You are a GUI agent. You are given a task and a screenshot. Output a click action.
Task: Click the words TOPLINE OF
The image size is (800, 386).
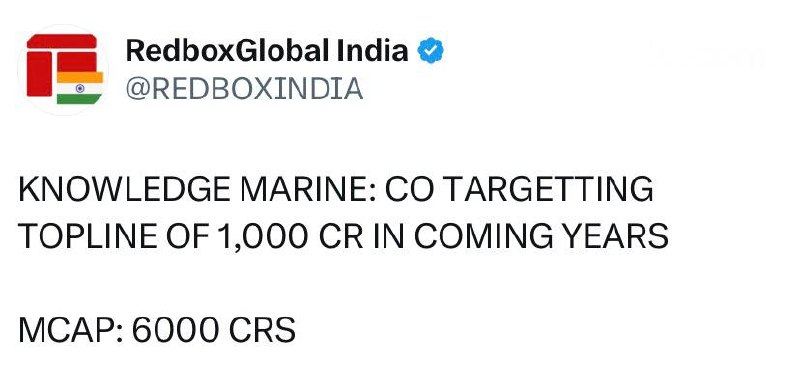coord(115,237)
